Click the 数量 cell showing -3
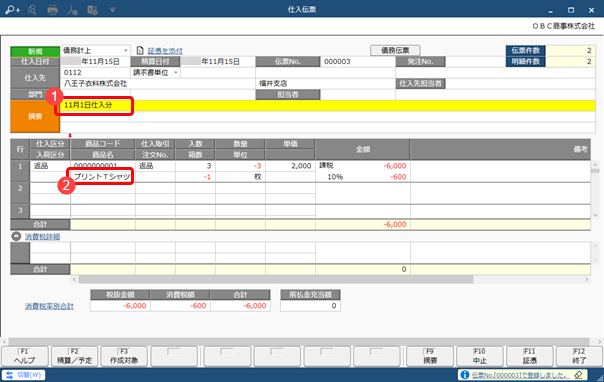 tap(240, 166)
